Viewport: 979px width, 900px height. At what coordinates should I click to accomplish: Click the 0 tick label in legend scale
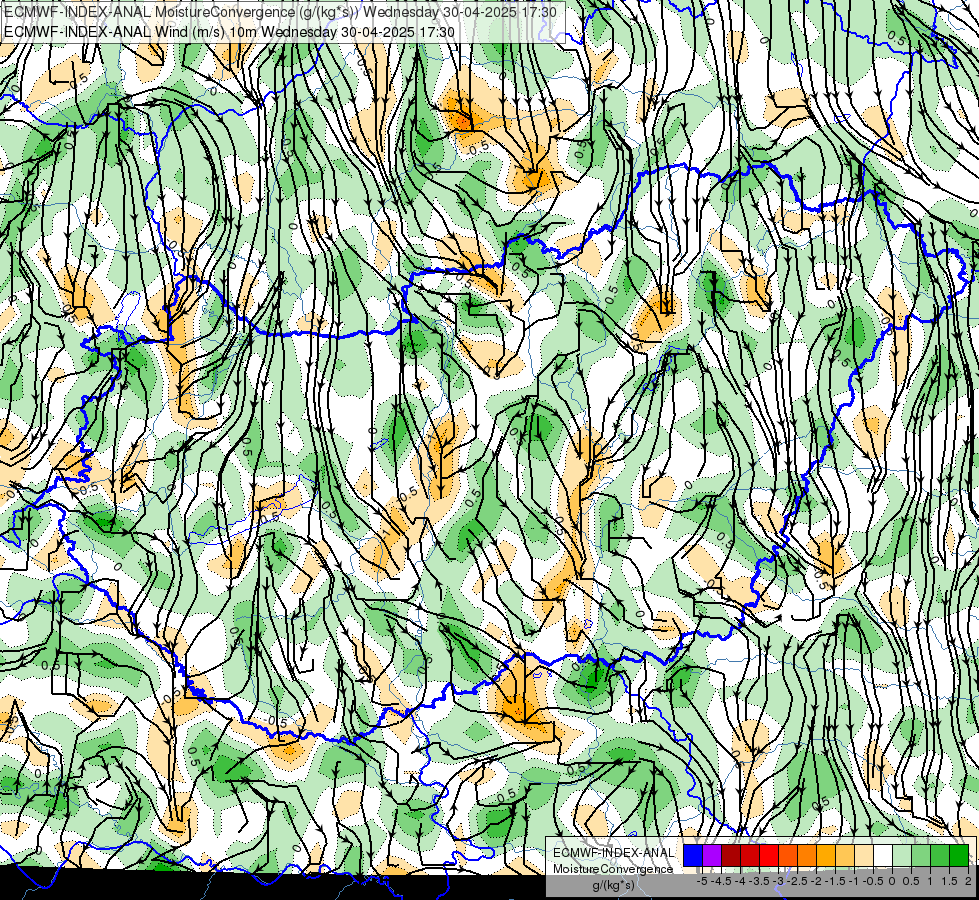(892, 881)
